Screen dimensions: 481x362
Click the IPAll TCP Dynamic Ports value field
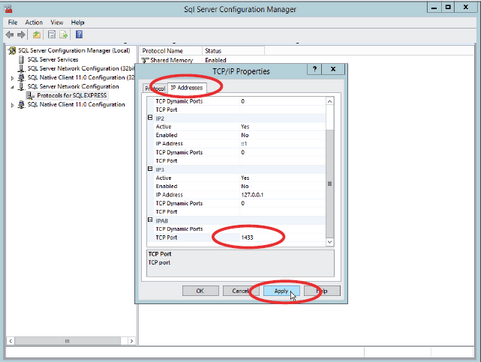coord(282,229)
